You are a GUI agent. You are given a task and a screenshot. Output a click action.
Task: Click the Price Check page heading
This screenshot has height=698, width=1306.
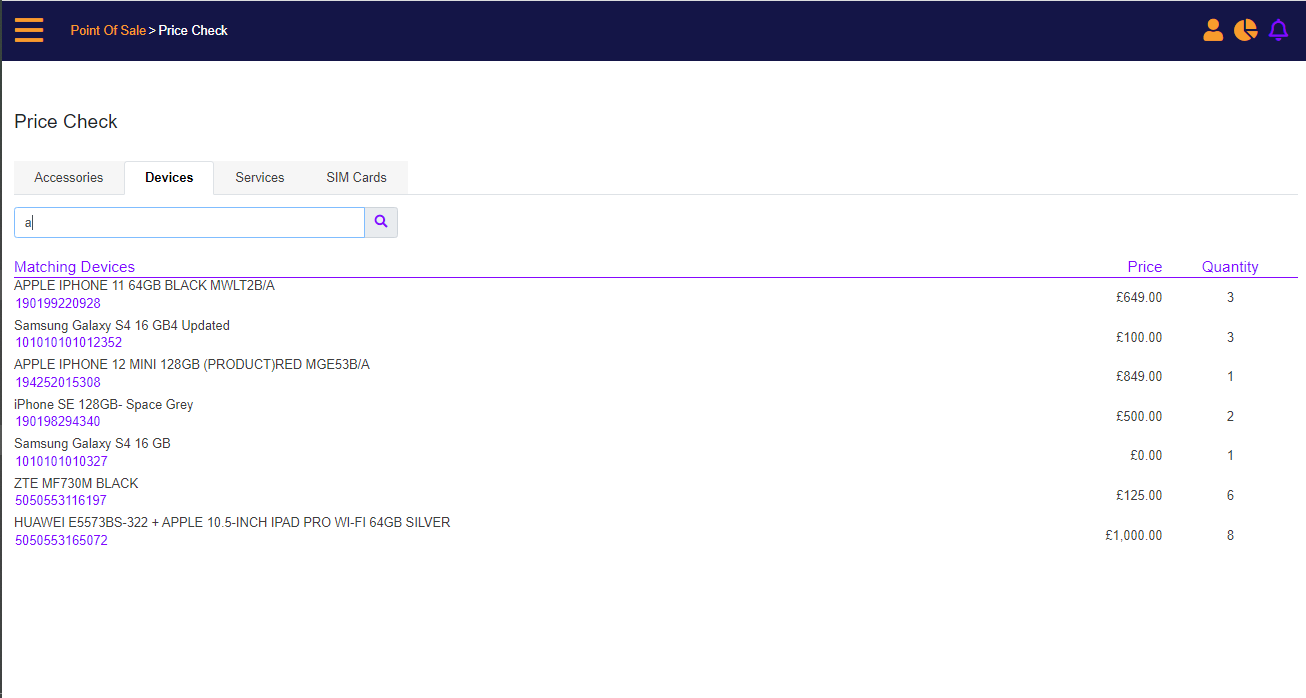pyautogui.click(x=66, y=121)
